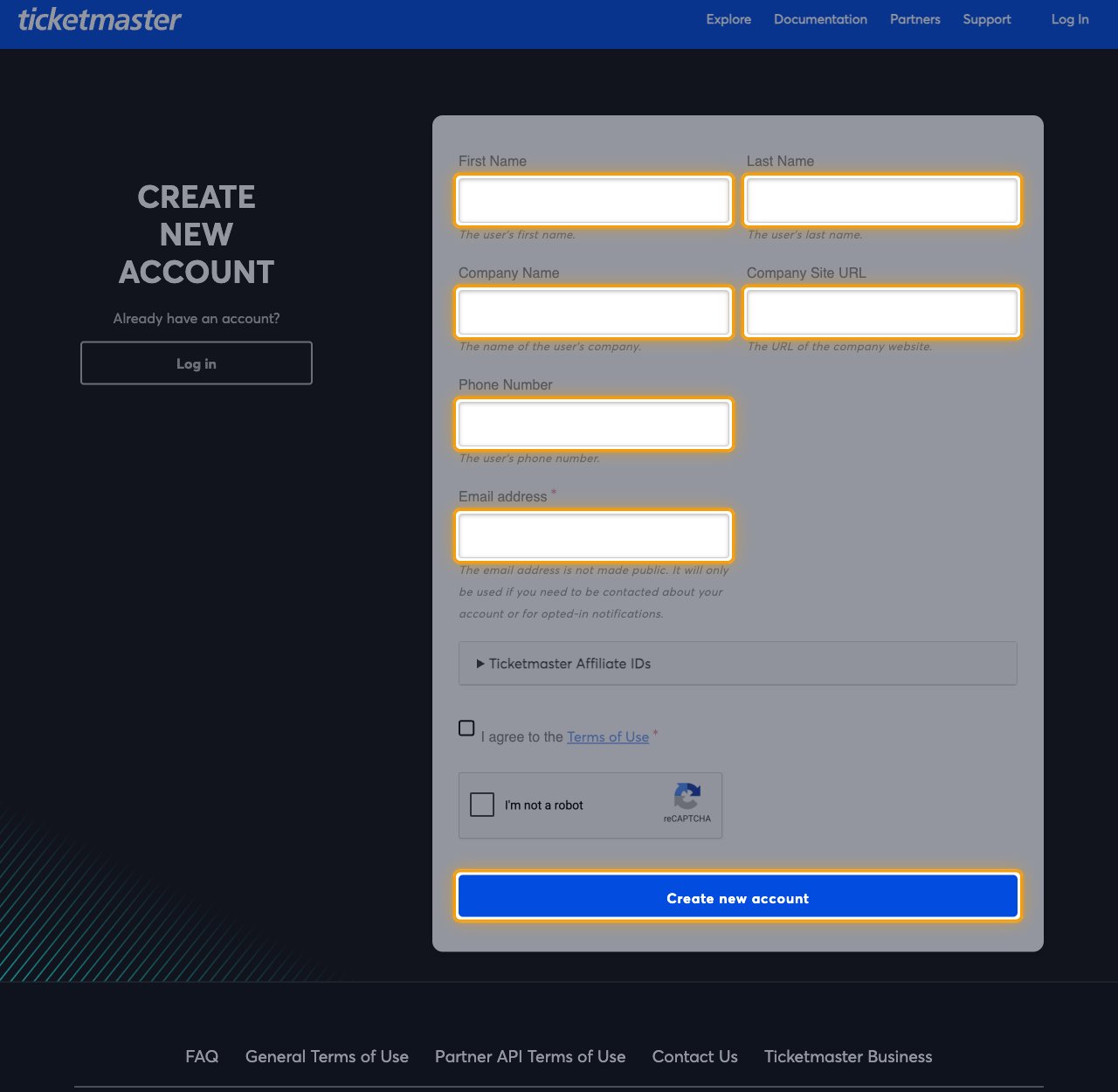Click the reCAPTCHA logo icon
This screenshot has width=1118, height=1092.
[x=687, y=796]
